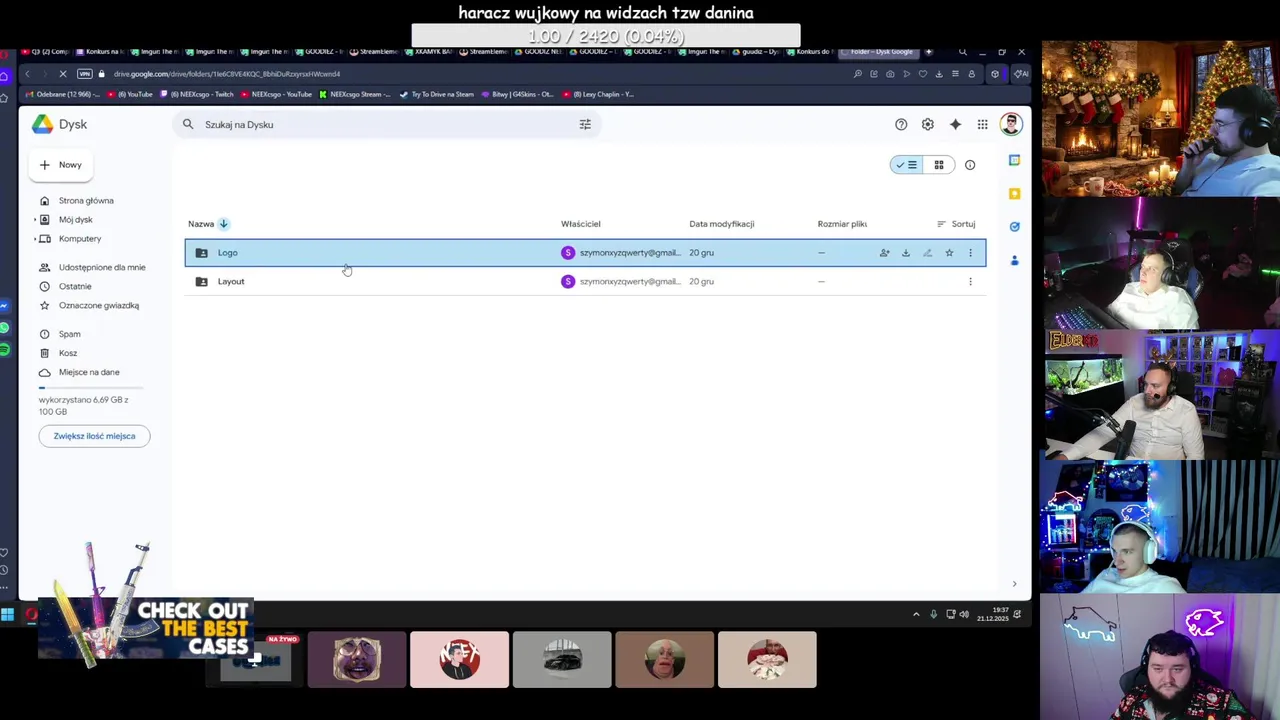Open the Lexy Chaplin bookmark

(598, 94)
